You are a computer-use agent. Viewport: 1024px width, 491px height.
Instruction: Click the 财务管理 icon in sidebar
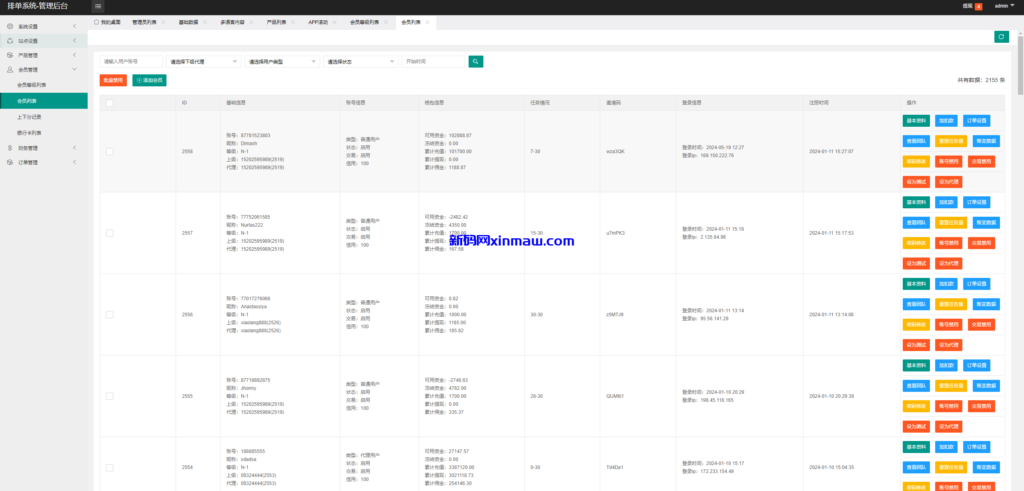(10, 147)
